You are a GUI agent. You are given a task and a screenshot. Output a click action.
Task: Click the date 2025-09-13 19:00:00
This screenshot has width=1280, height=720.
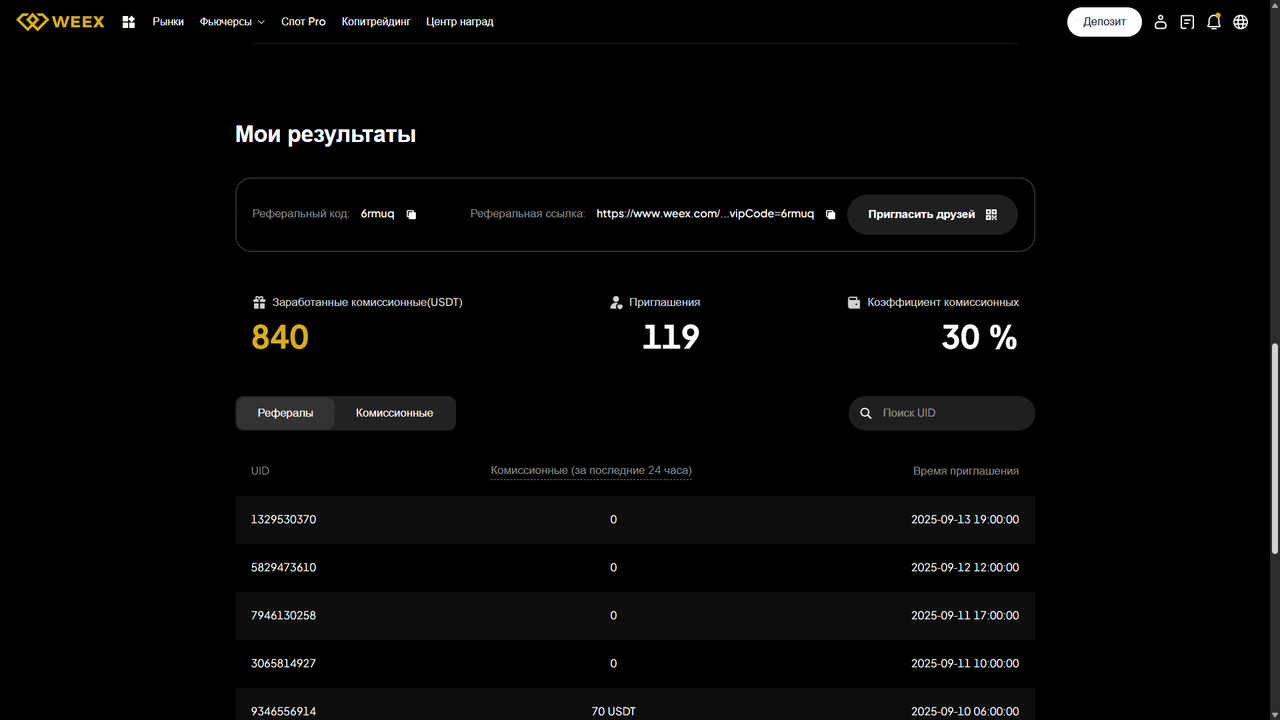click(x=965, y=520)
